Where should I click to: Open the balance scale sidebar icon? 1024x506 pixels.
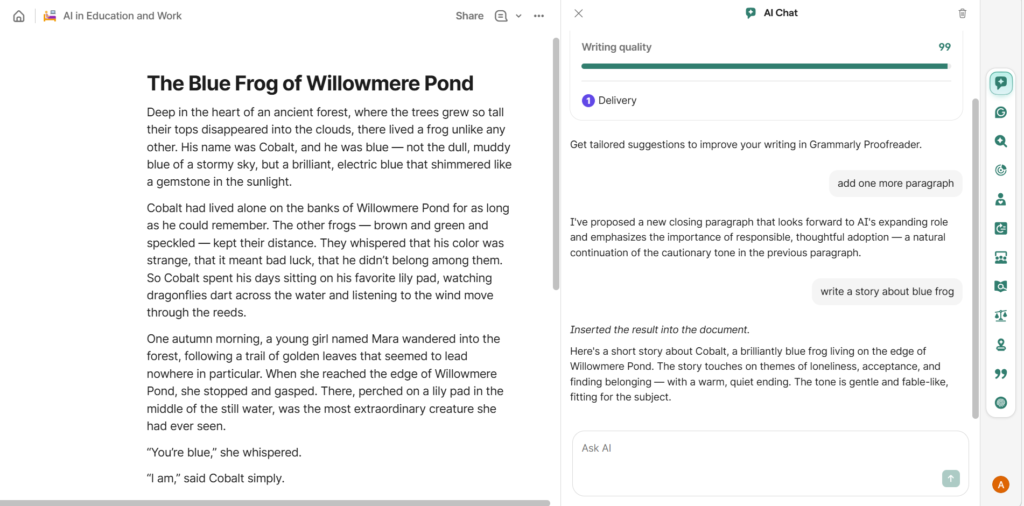tap(1001, 316)
